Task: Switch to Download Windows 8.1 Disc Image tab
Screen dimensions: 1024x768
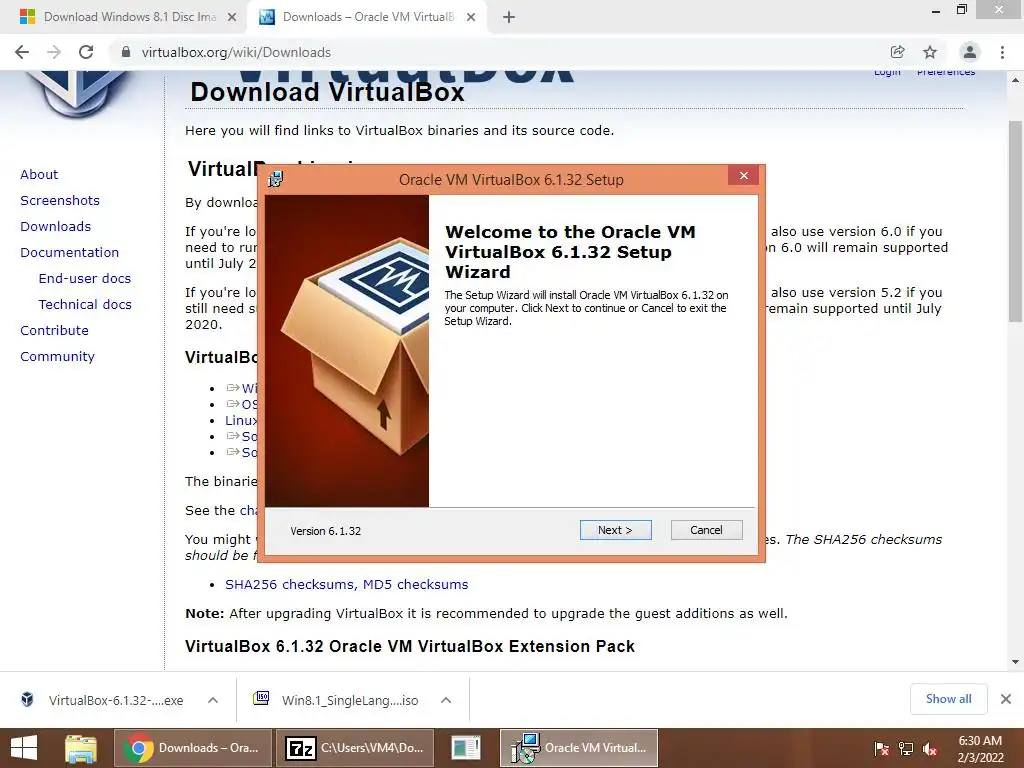Action: pos(129,17)
